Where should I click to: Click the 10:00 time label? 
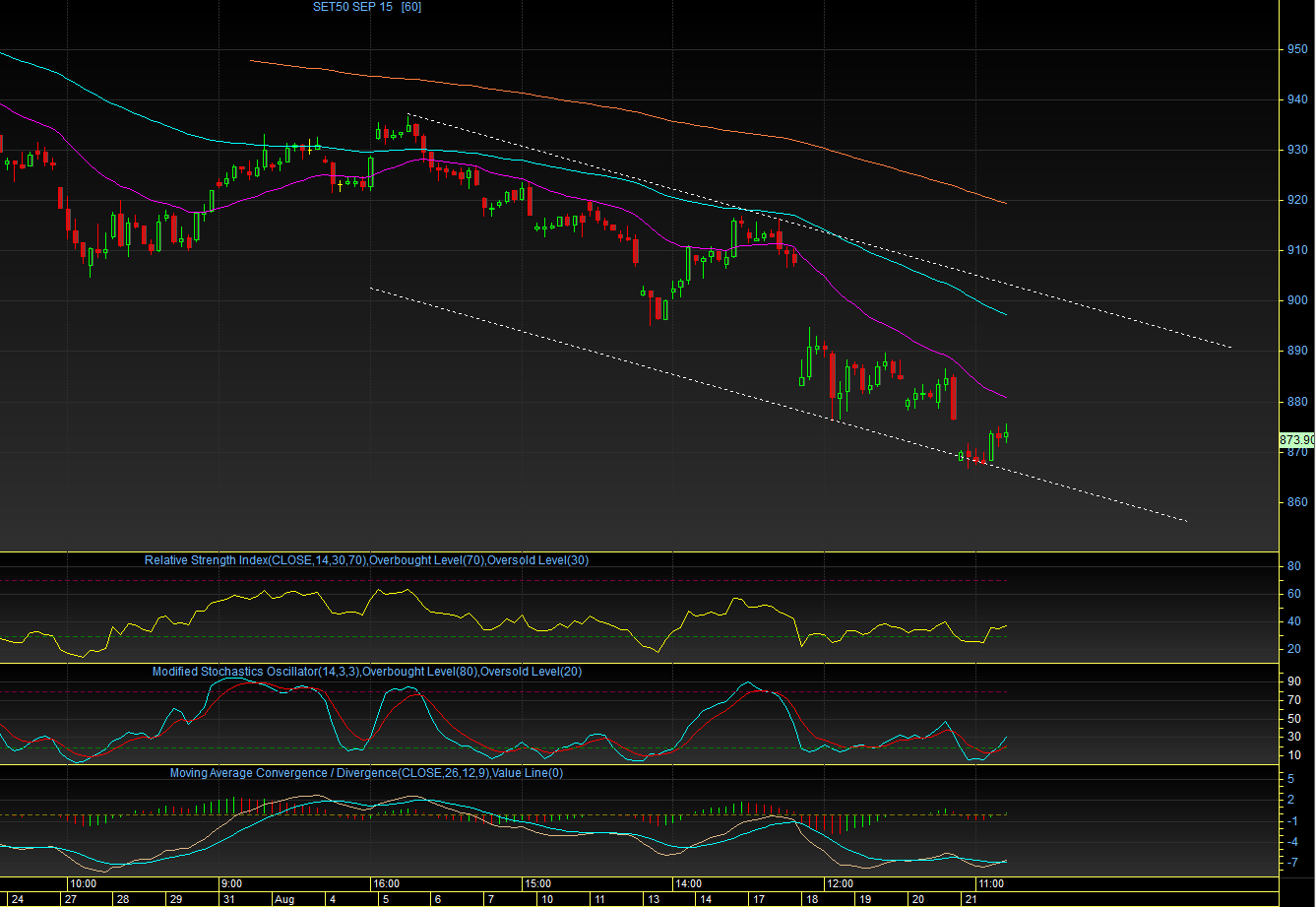point(82,883)
